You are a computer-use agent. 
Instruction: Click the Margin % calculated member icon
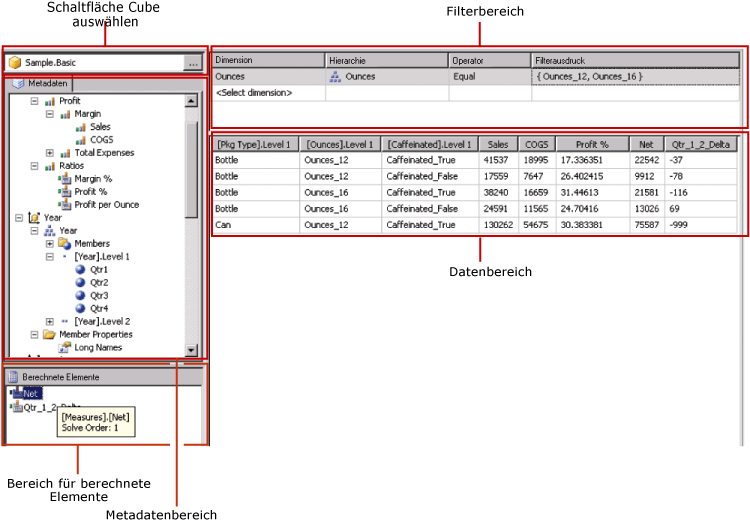[x=65, y=178]
